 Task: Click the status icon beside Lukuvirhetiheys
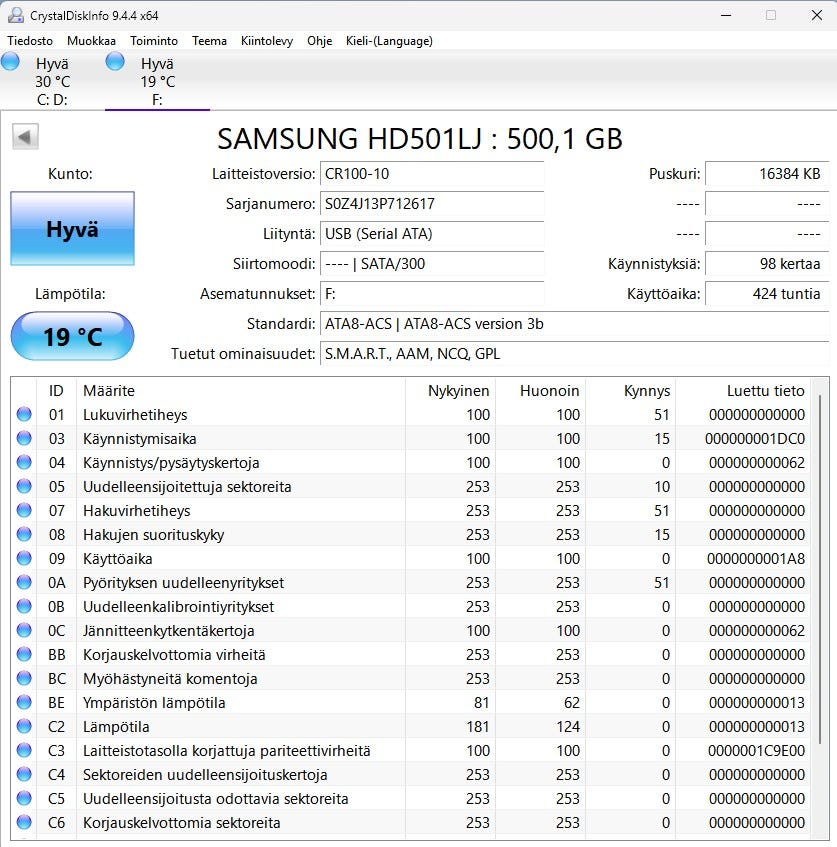tap(24, 415)
